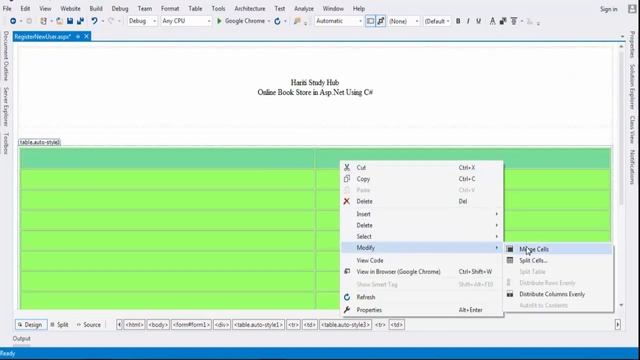Open the (Default) font dropdown
Image resolution: width=640 pixels, height=360 pixels.
coord(437,21)
